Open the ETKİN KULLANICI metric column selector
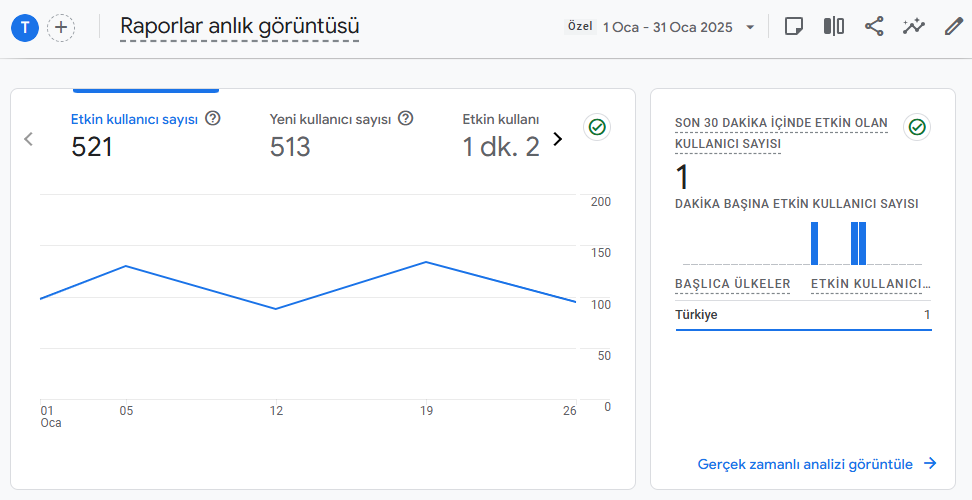The image size is (972, 500). (x=871, y=284)
